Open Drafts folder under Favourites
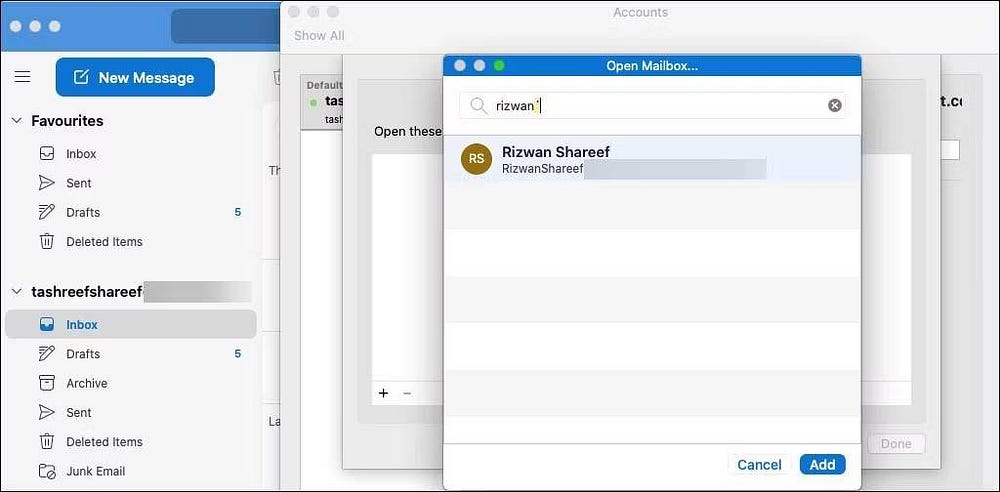The height and width of the screenshot is (492, 1000). click(x=83, y=212)
